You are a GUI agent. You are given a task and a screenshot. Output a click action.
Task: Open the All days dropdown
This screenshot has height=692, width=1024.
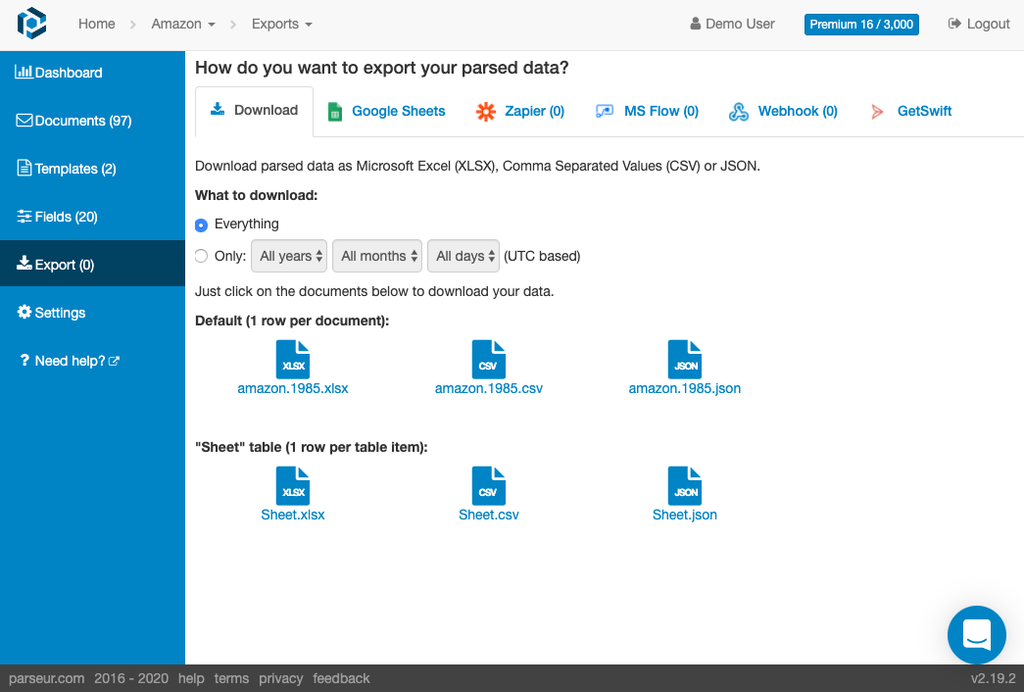(463, 256)
